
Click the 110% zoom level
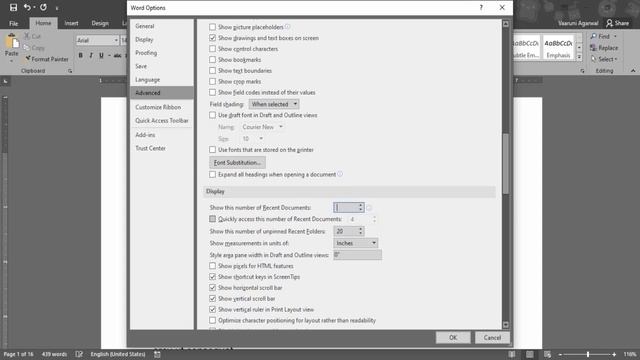click(x=630, y=354)
